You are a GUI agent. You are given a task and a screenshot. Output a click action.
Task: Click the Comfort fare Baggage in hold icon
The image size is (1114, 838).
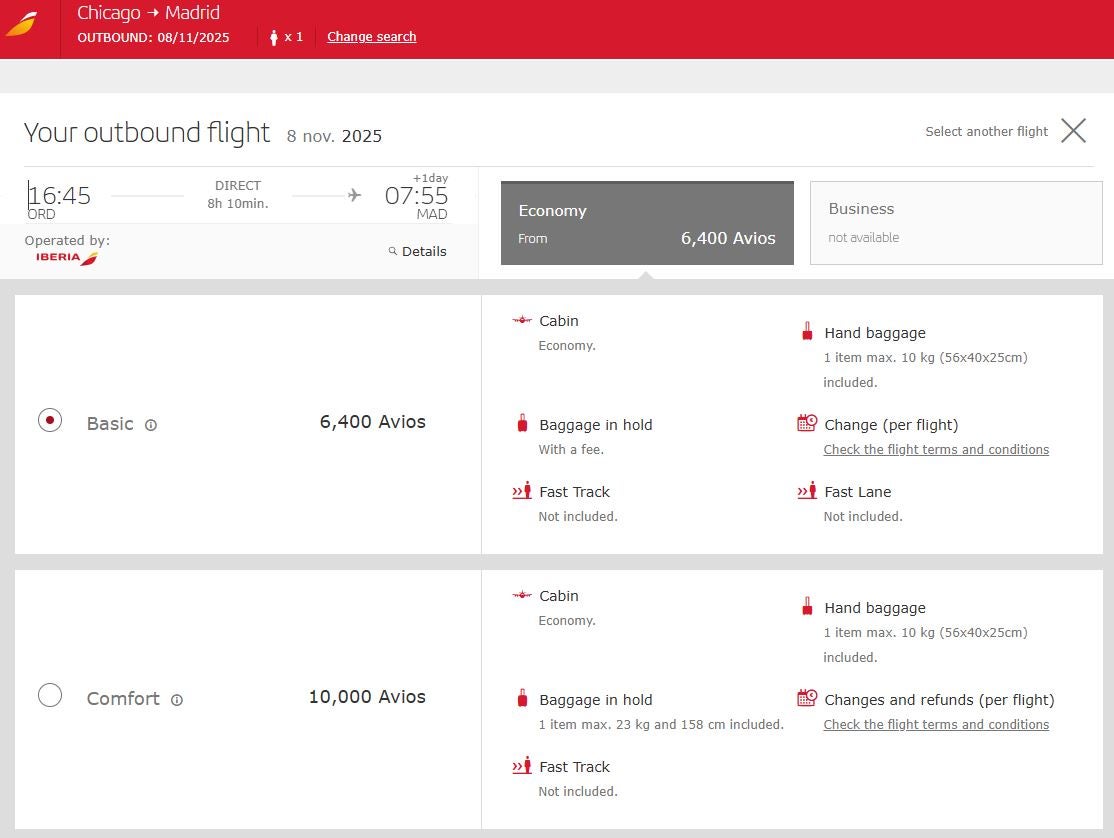pos(522,699)
